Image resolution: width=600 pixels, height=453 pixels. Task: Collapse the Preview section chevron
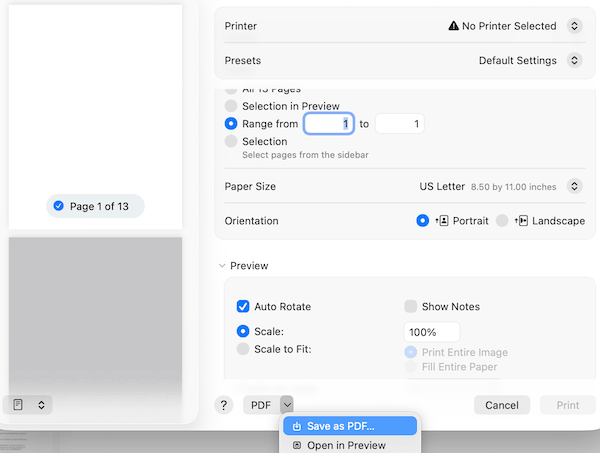click(222, 266)
